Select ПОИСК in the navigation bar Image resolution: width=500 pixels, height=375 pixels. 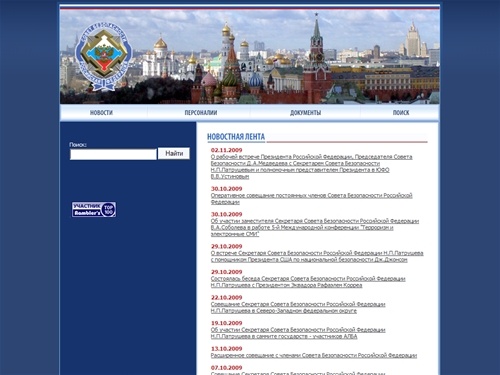[401, 113]
